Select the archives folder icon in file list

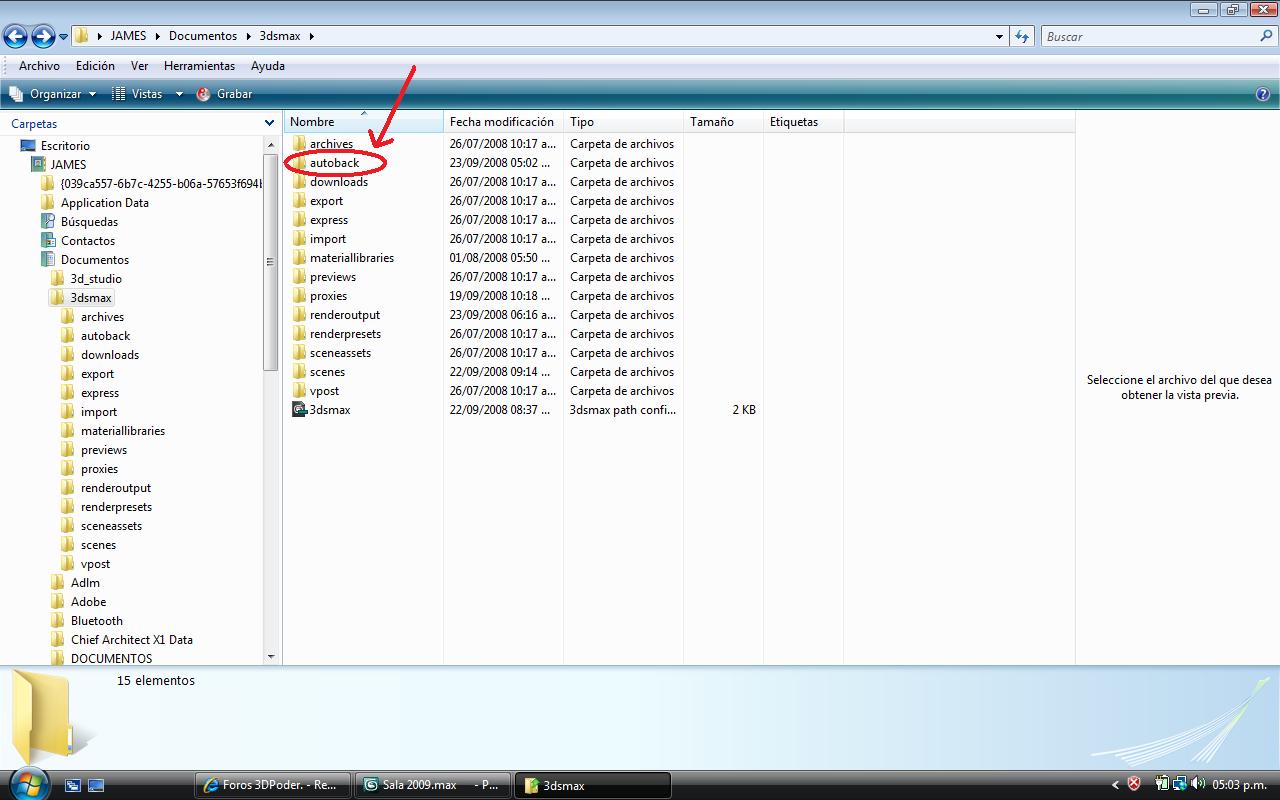tap(299, 144)
